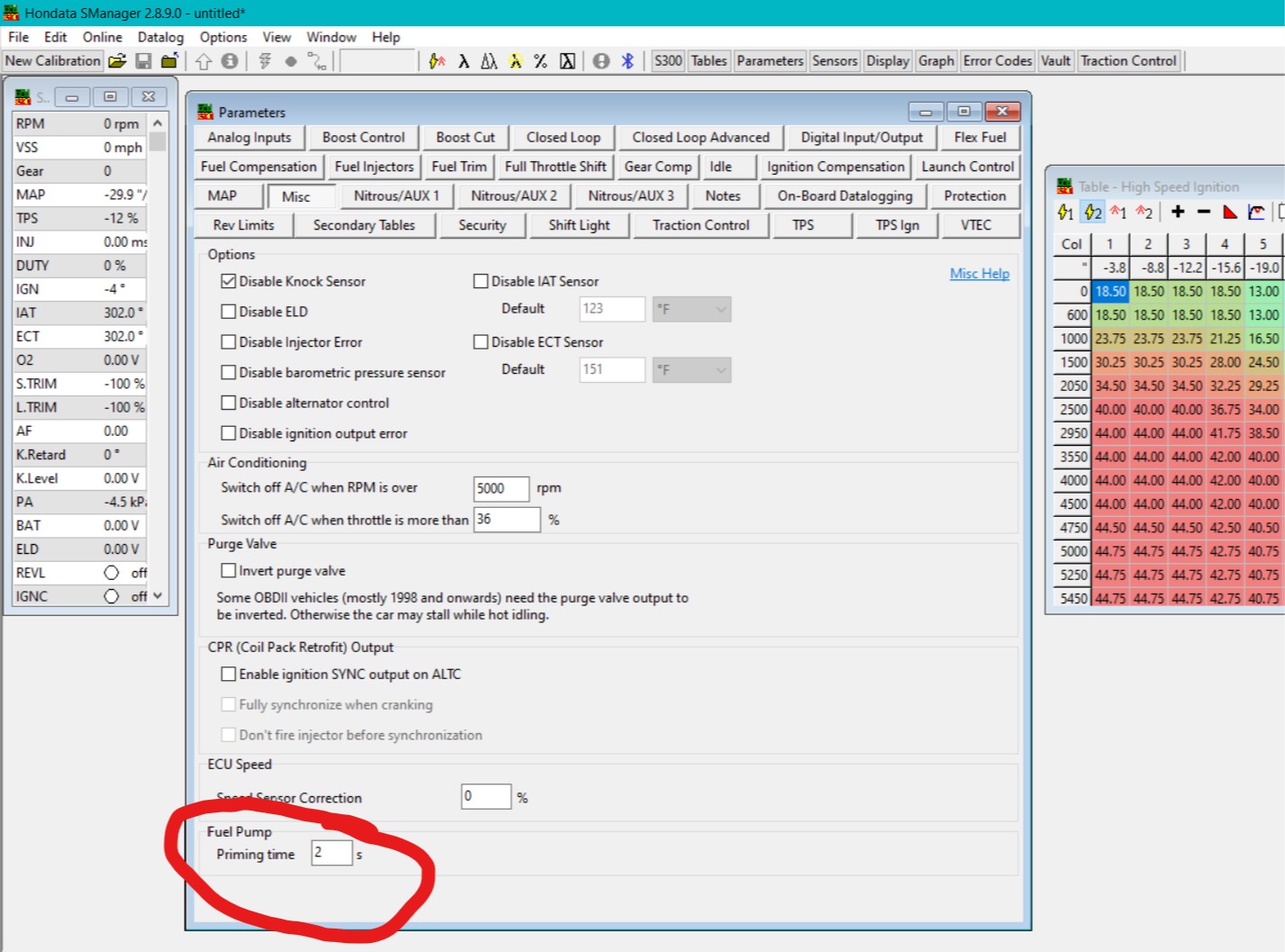
Task: Click the ignition lightning arrow toolbar icon
Action: pos(437,61)
